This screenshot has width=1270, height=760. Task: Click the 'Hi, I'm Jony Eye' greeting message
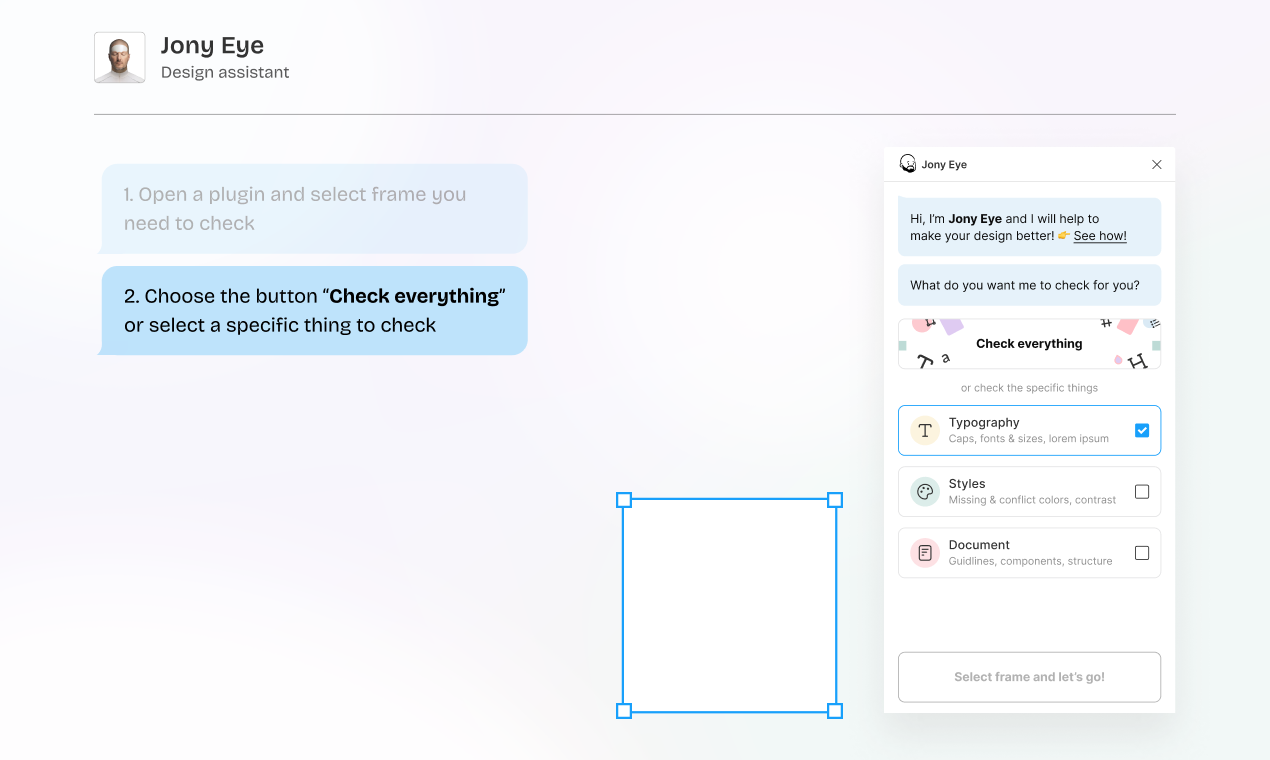(x=1029, y=227)
